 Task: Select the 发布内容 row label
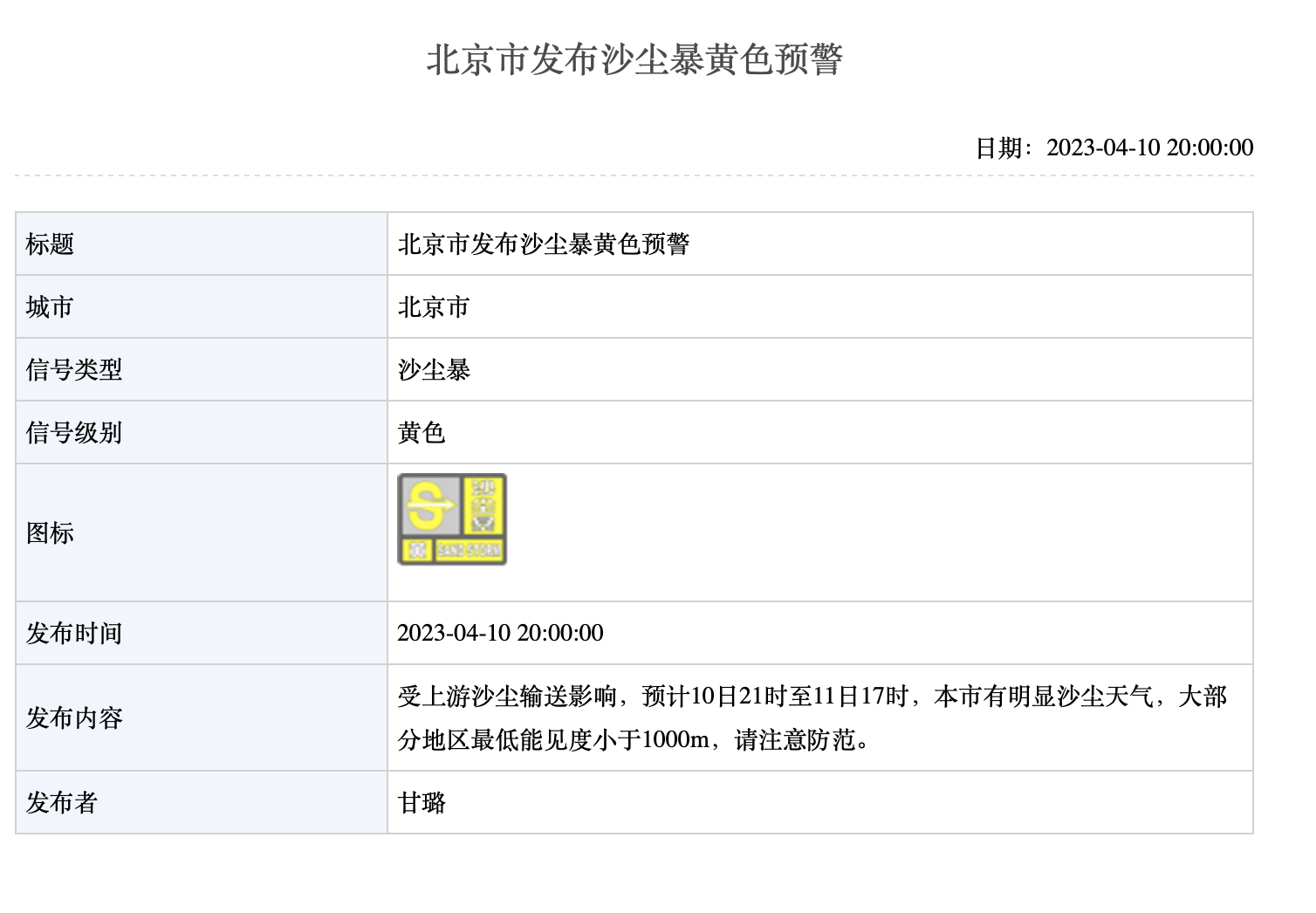point(74,718)
